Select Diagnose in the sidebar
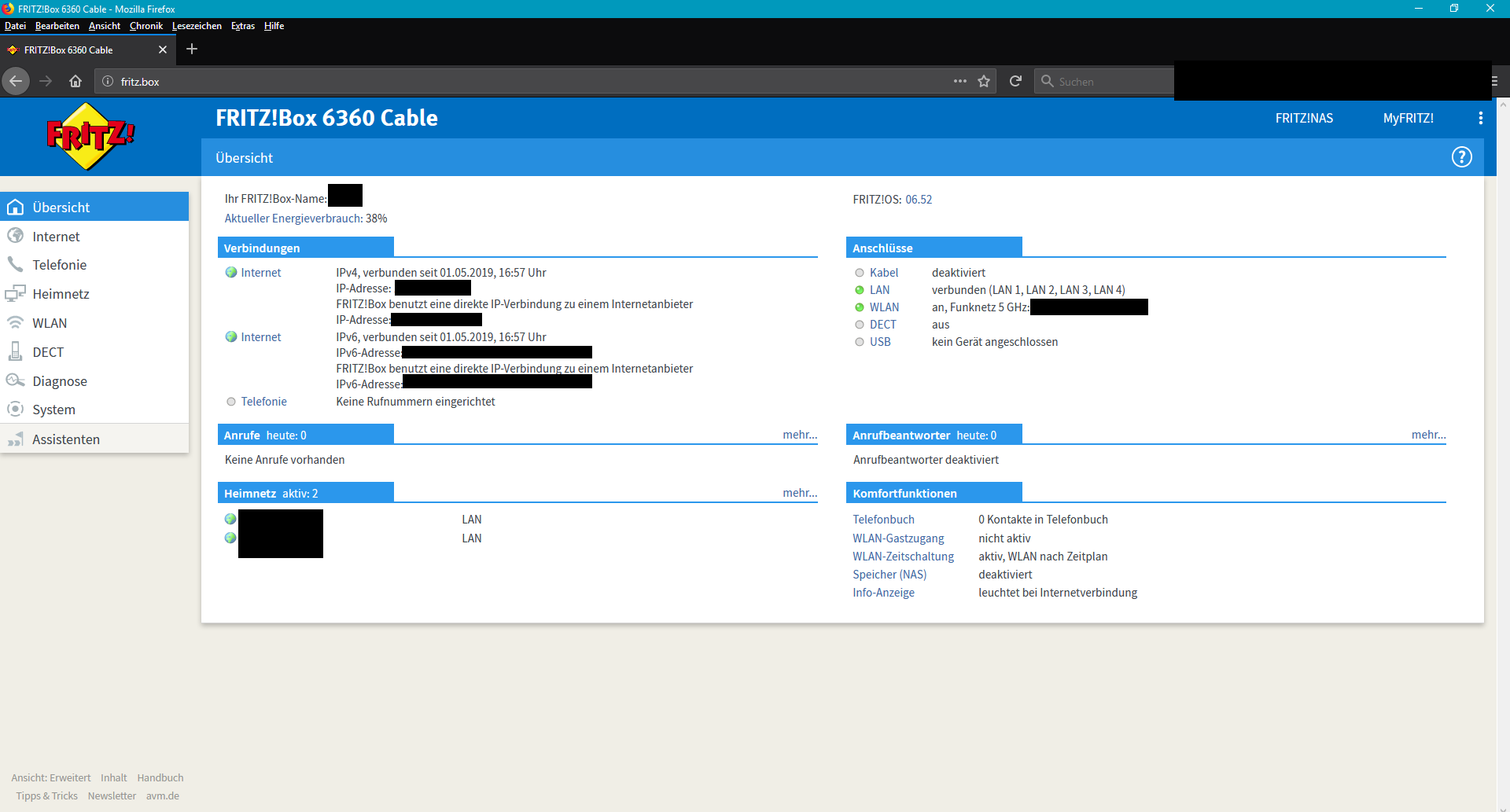This screenshot has width=1510, height=812. tap(60, 381)
